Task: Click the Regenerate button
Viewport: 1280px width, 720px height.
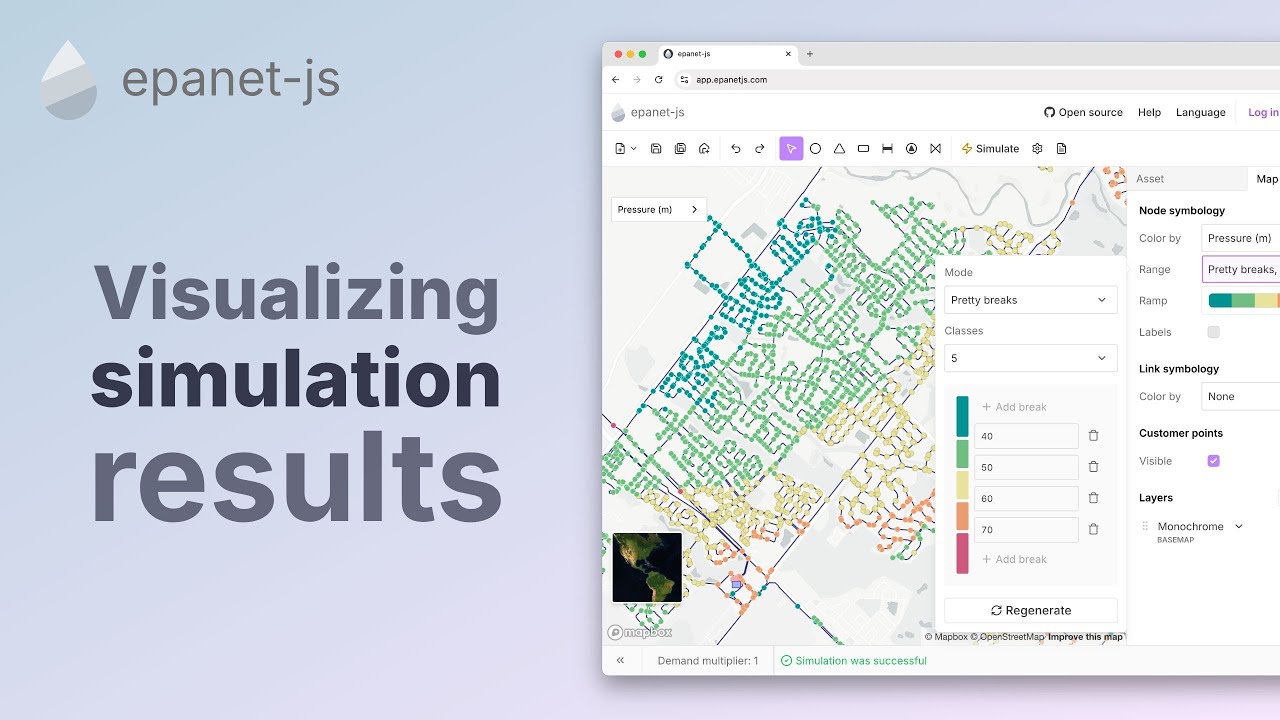Action: (x=1030, y=610)
